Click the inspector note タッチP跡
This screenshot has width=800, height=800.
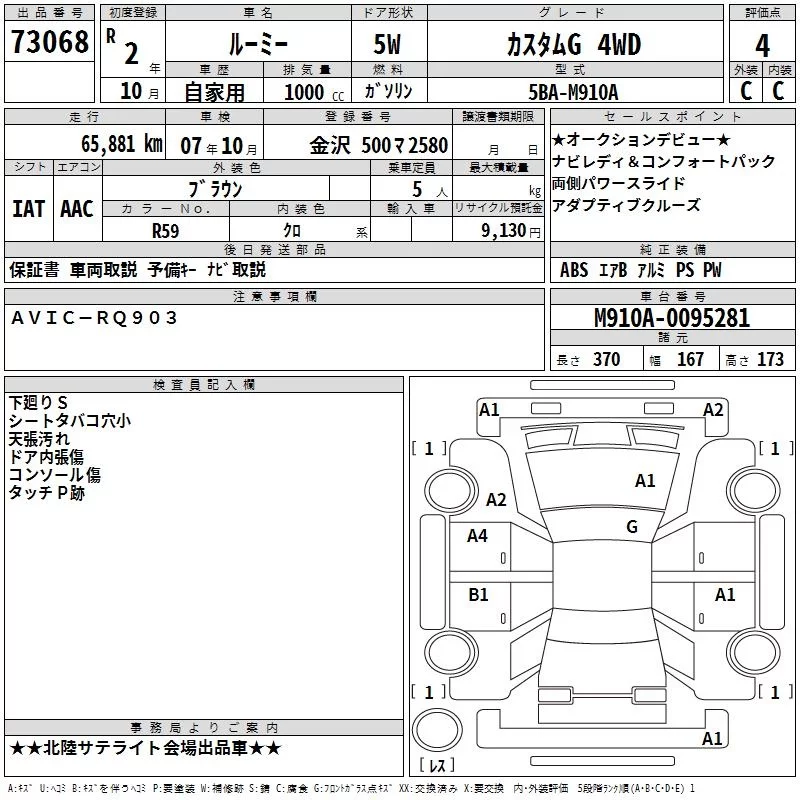46,492
